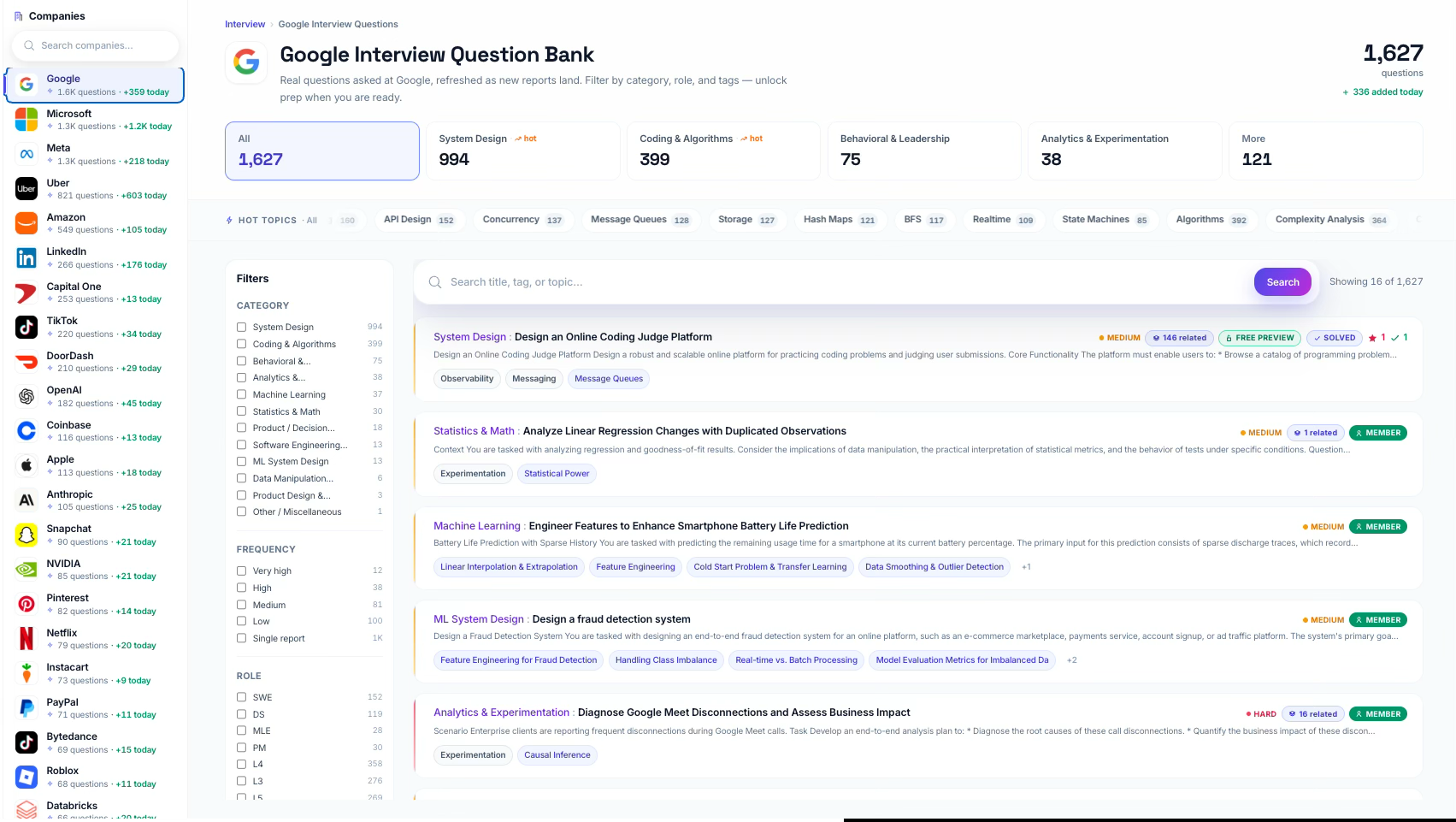Follow the Interview breadcrumb link

pos(245,24)
